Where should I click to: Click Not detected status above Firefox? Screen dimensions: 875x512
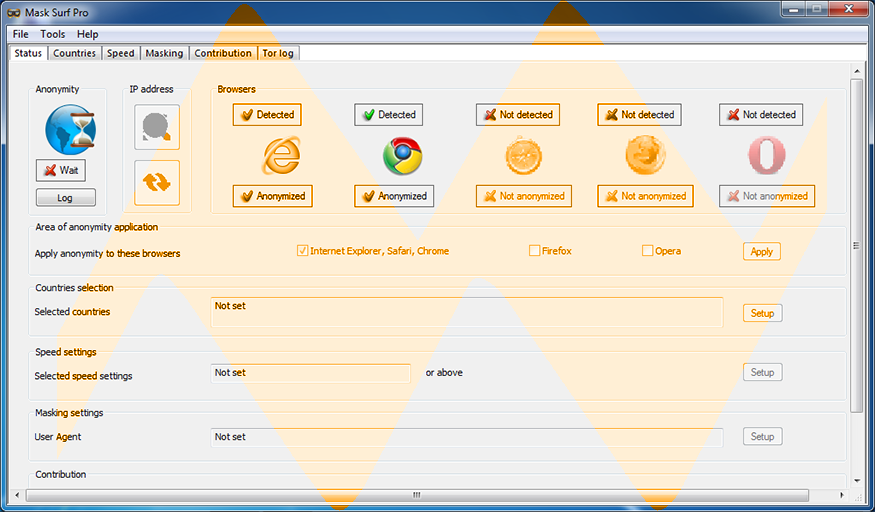coord(640,114)
